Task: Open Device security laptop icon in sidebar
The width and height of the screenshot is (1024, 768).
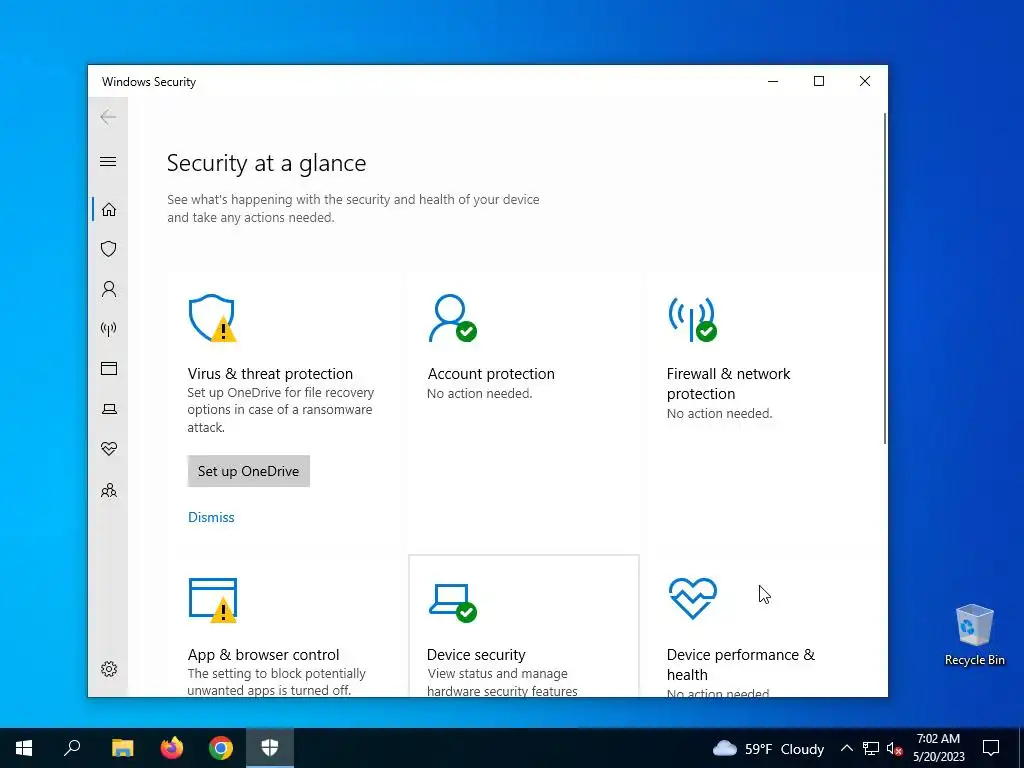Action: [x=108, y=409]
